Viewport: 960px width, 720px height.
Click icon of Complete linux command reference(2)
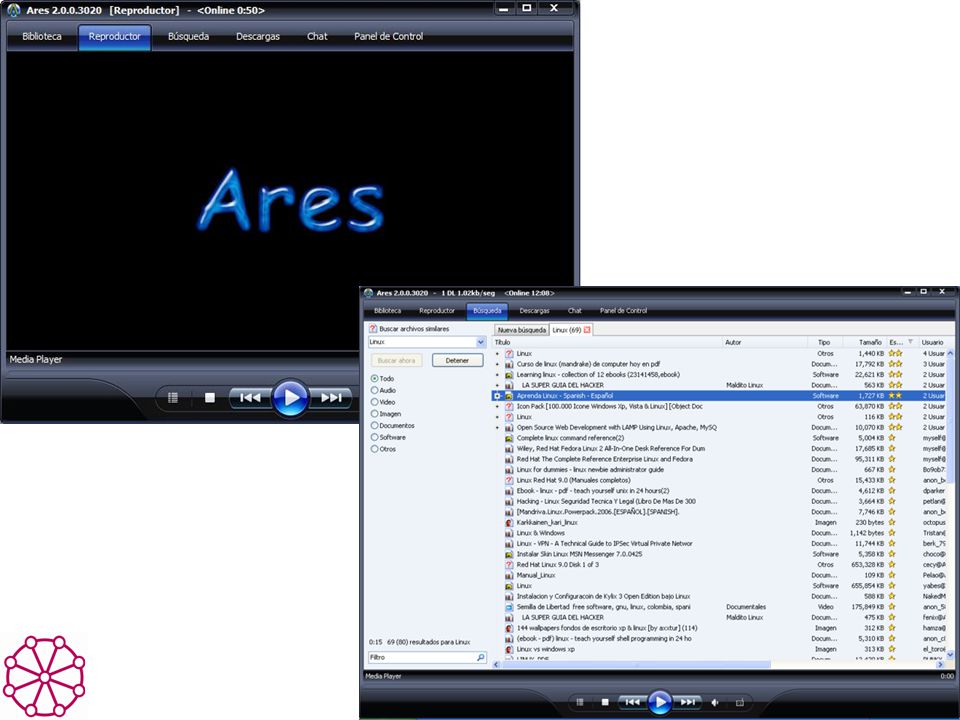tap(509, 438)
